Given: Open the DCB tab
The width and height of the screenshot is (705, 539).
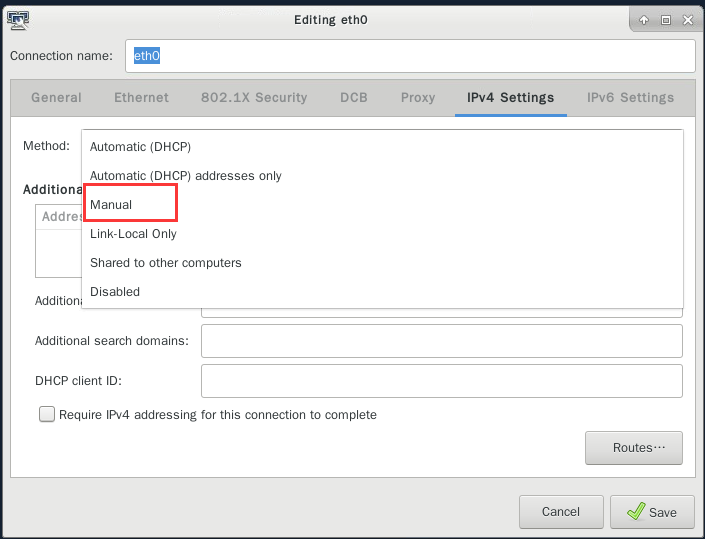Looking at the screenshot, I should [x=354, y=98].
